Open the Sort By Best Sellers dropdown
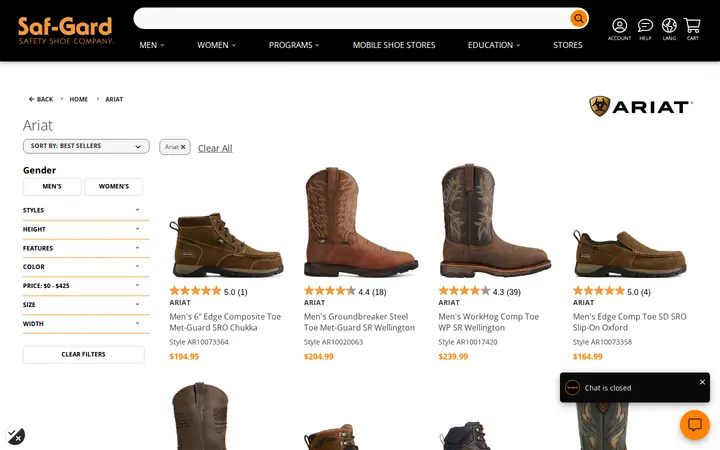The width and height of the screenshot is (720, 450). pyautogui.click(x=86, y=146)
